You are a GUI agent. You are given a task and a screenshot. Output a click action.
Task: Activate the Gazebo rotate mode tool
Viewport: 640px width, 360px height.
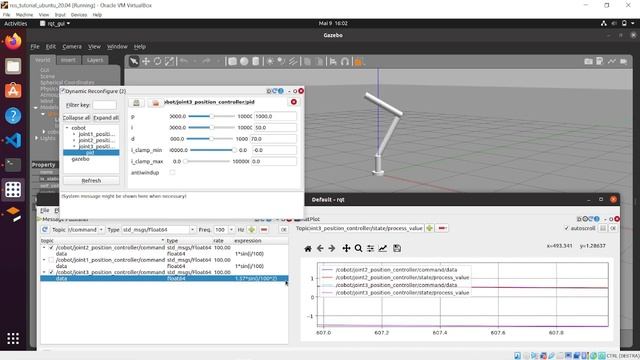coord(158,61)
